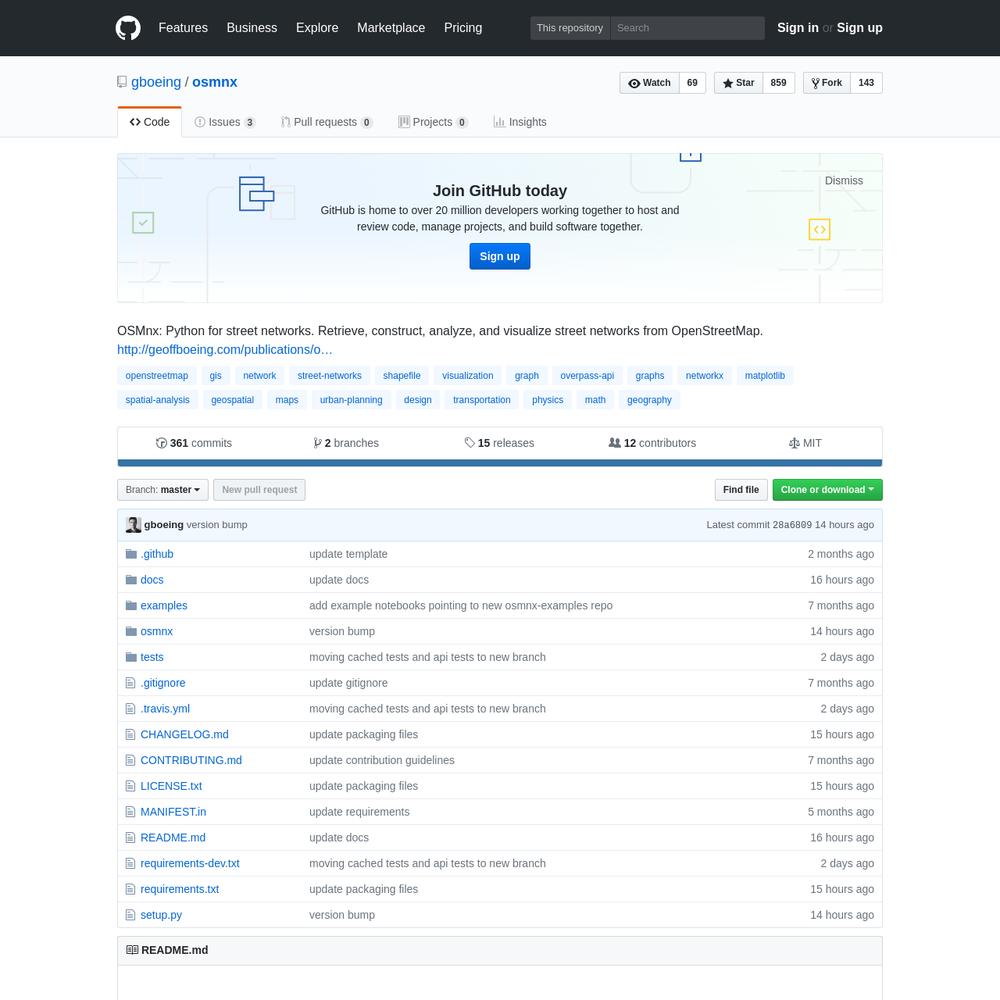The width and height of the screenshot is (1000, 1000).
Task: Switch to the Pull requests tab
Action: (x=326, y=122)
